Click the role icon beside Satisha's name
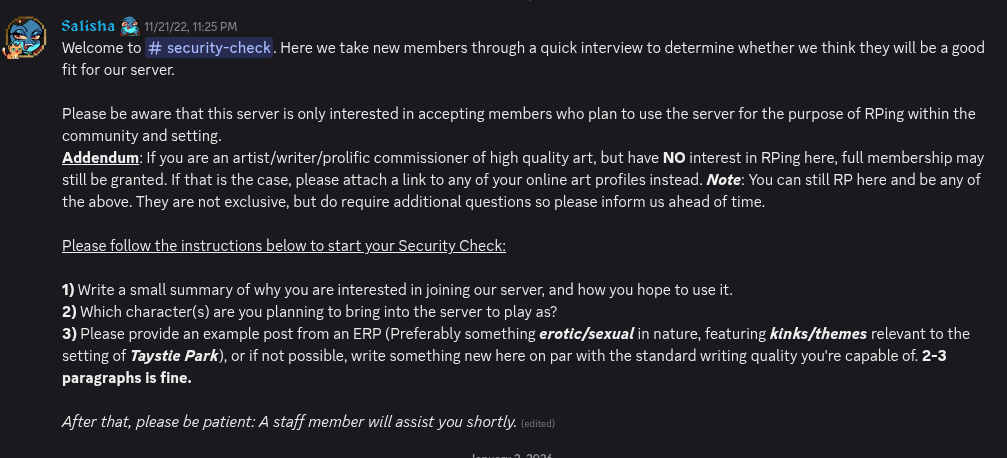Screen dimensions: 1007x458 point(128,26)
